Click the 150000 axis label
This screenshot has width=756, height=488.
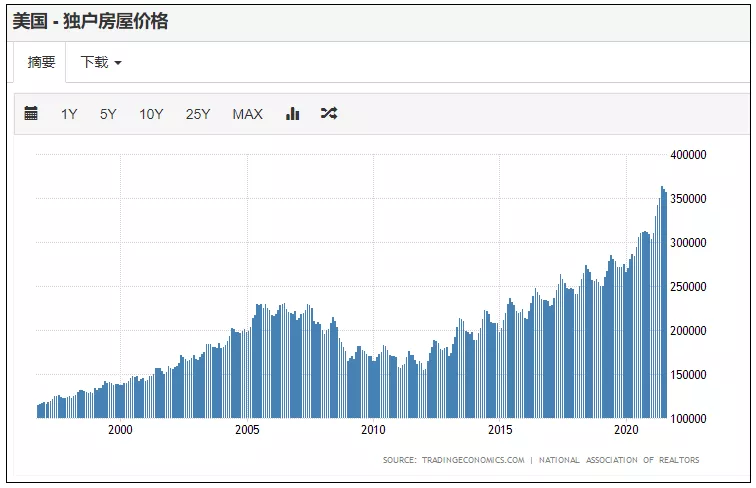coord(688,375)
